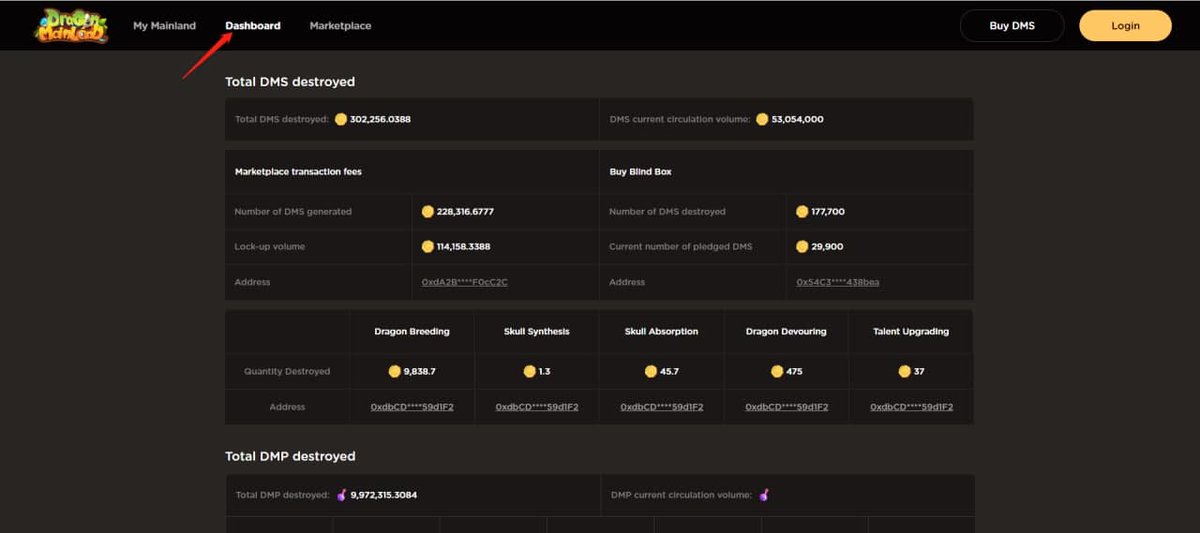
Task: Switch to the My Mainland tab
Action: [165, 26]
